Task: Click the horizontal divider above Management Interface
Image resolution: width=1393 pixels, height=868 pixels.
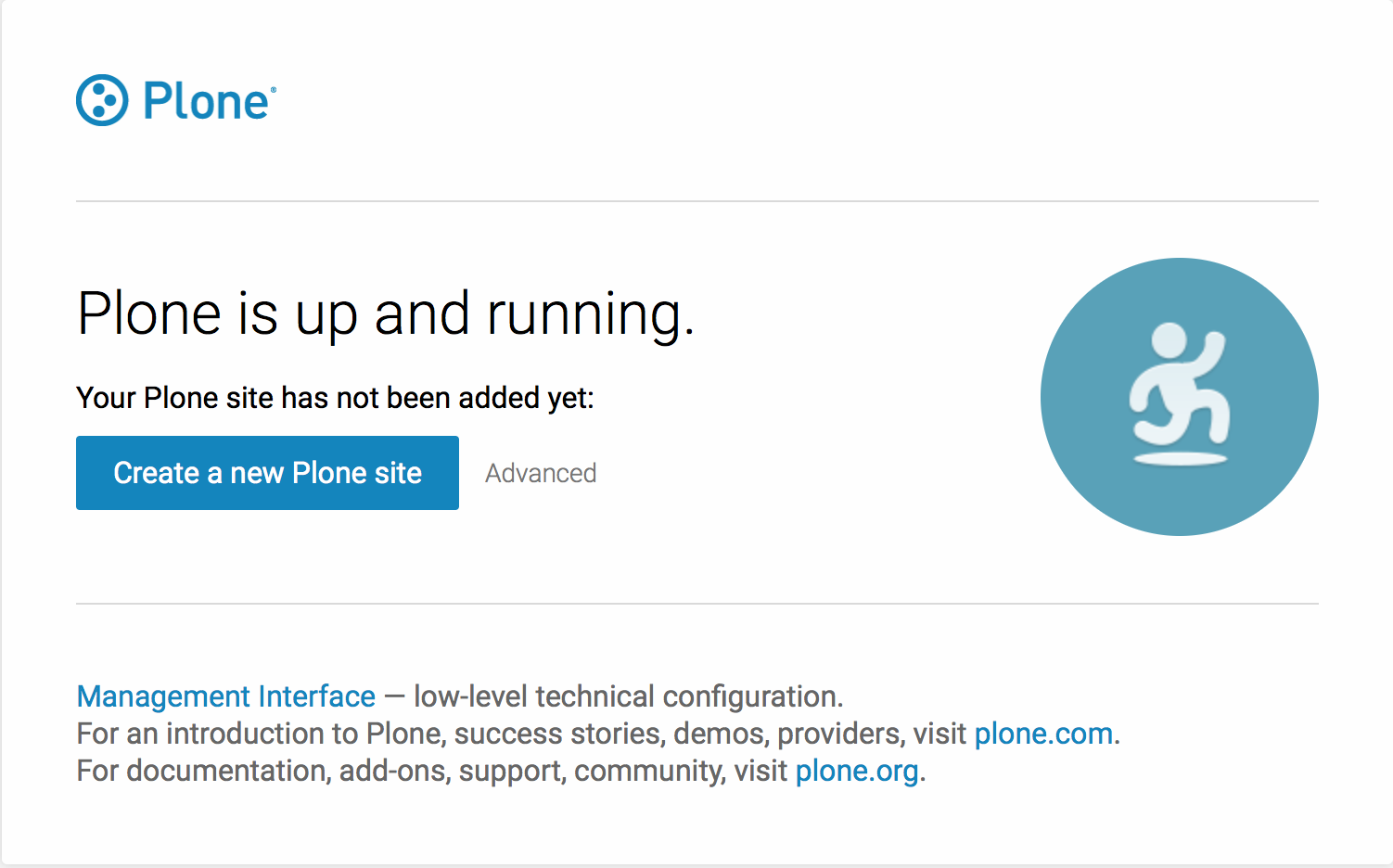Action: click(696, 604)
